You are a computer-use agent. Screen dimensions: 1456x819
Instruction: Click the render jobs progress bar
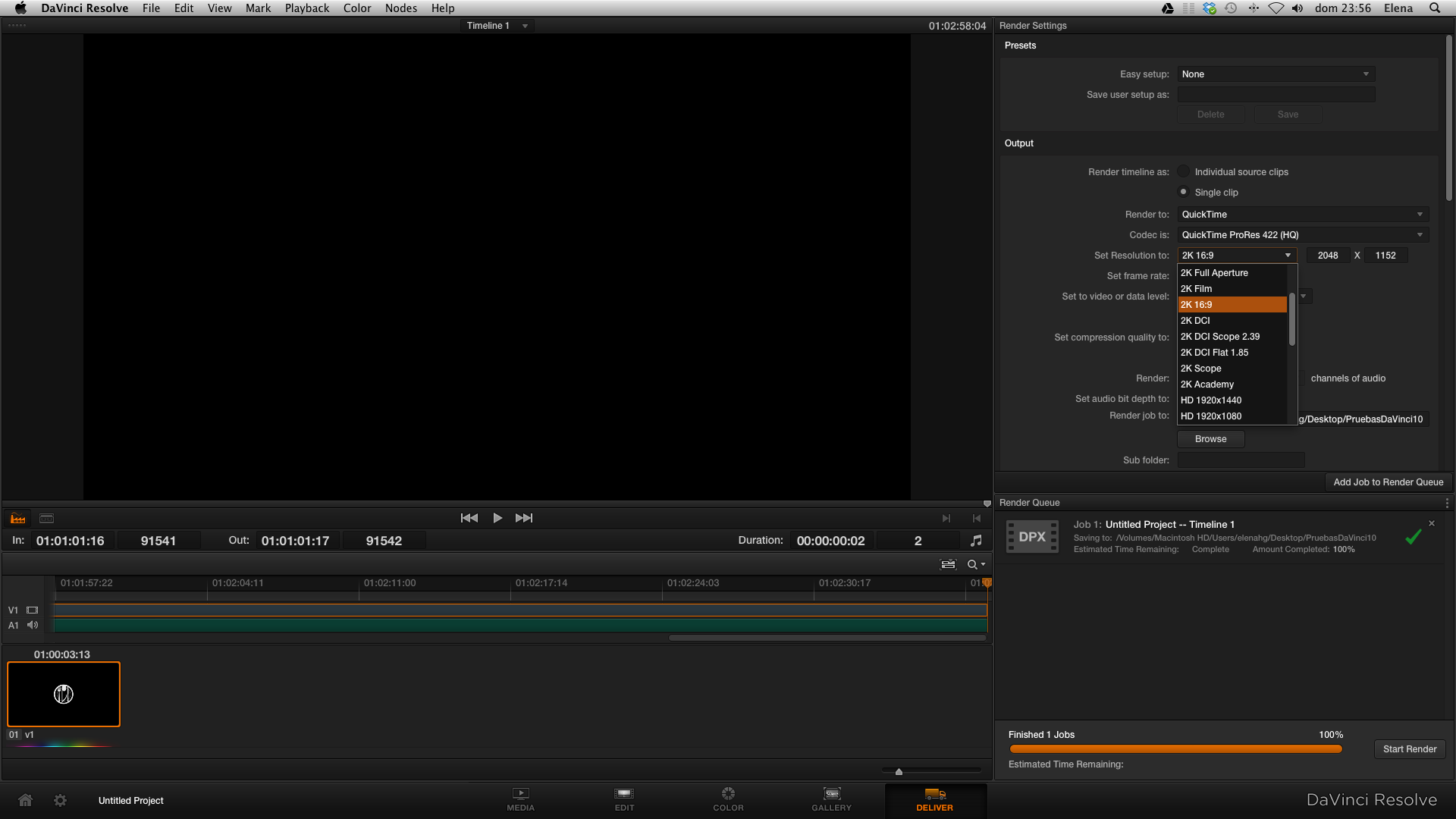point(1175,749)
